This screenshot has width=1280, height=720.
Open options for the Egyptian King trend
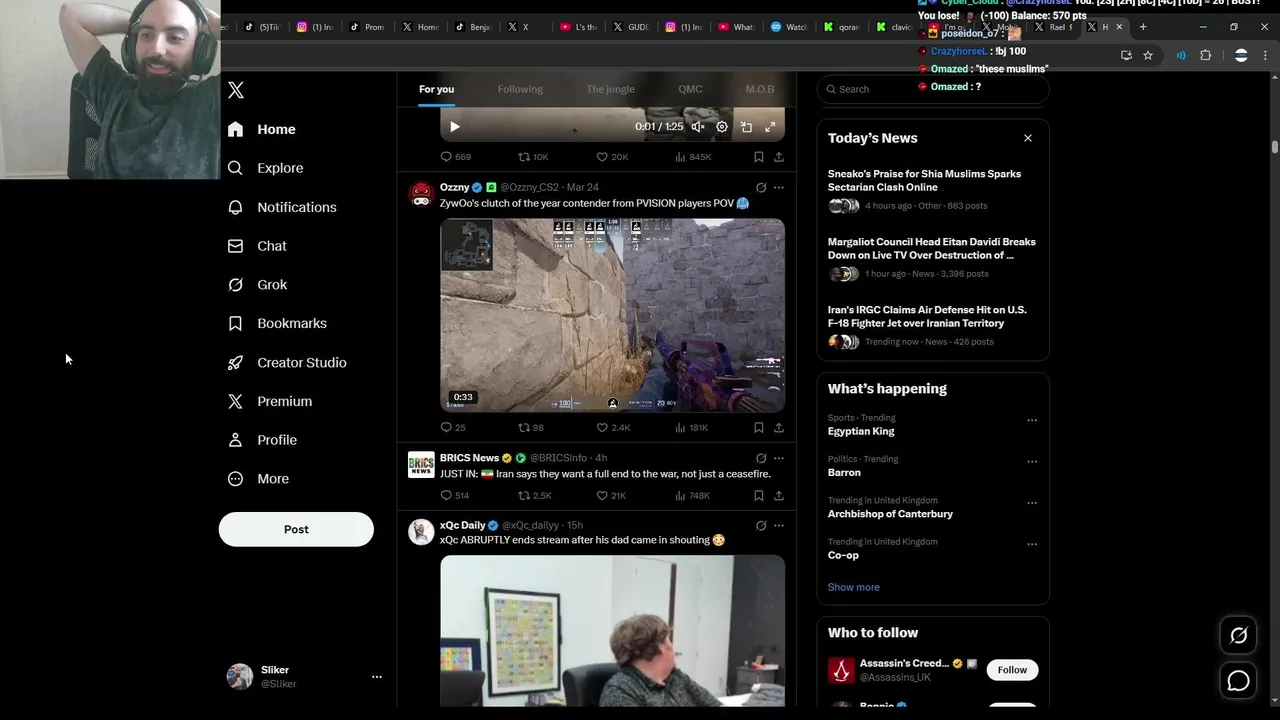click(1032, 420)
